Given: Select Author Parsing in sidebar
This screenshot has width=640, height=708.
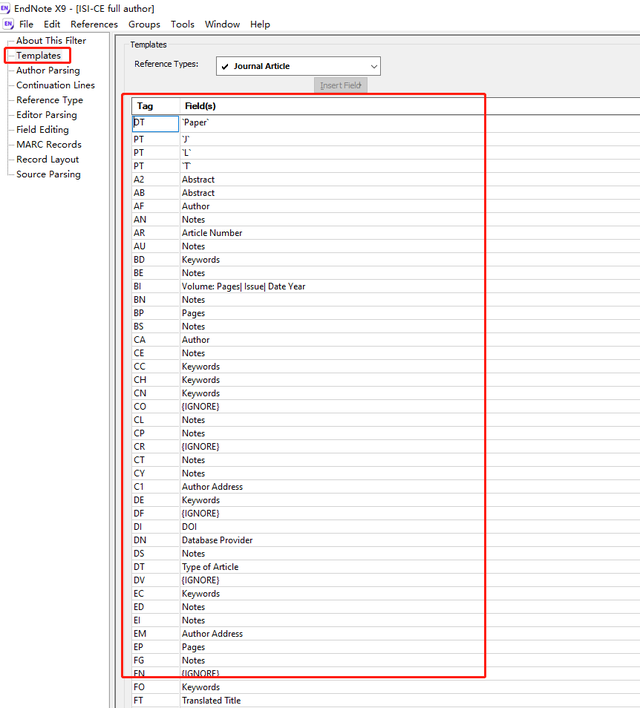Looking at the screenshot, I should coord(48,70).
